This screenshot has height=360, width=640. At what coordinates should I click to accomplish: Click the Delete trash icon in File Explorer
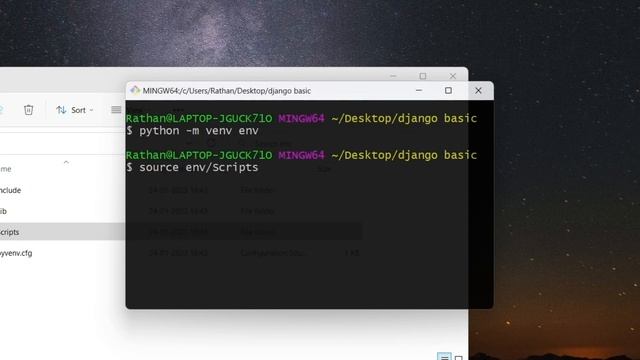click(x=28, y=110)
